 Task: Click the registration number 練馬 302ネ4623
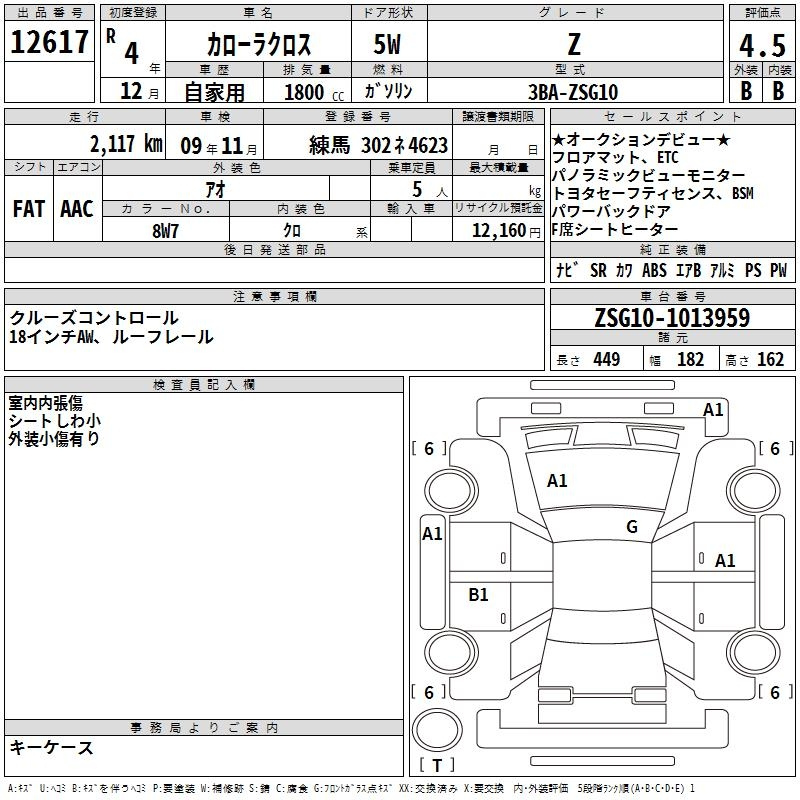pos(378,144)
